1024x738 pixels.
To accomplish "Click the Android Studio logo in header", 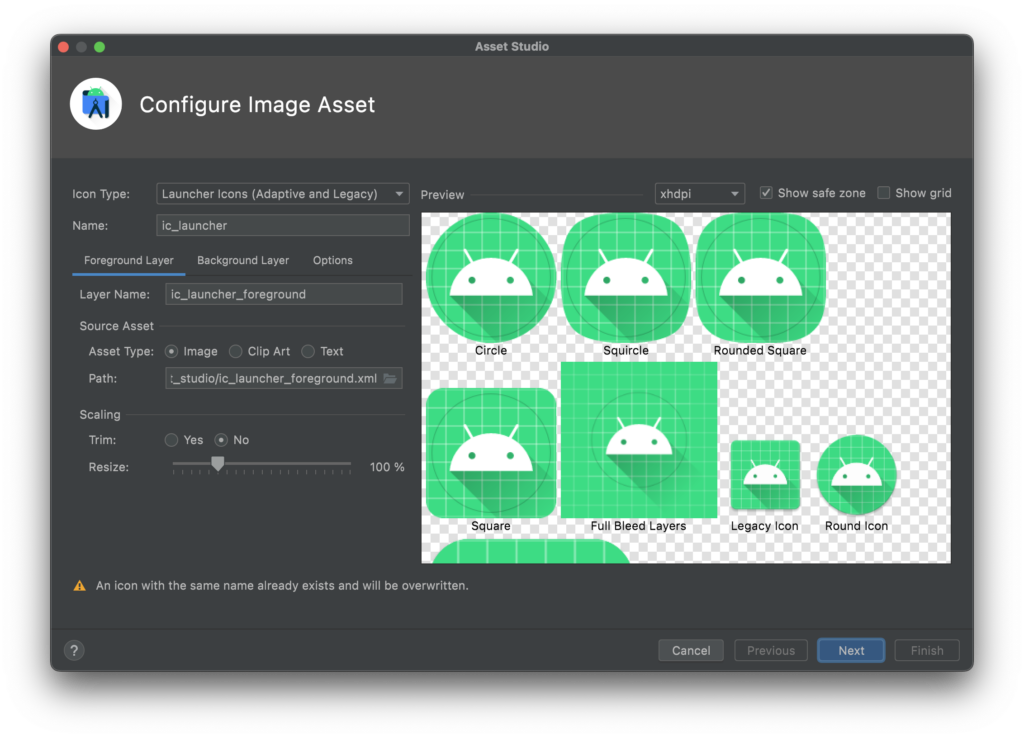I will 96,105.
